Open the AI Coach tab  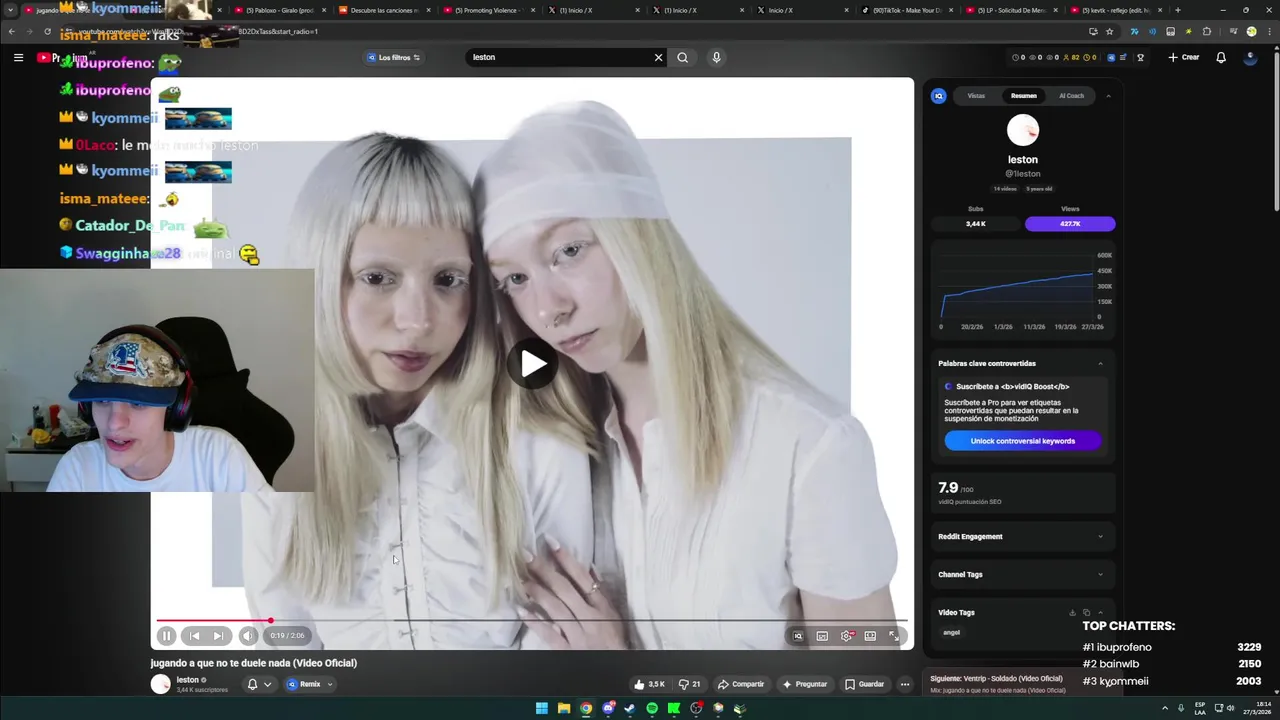(x=1071, y=96)
